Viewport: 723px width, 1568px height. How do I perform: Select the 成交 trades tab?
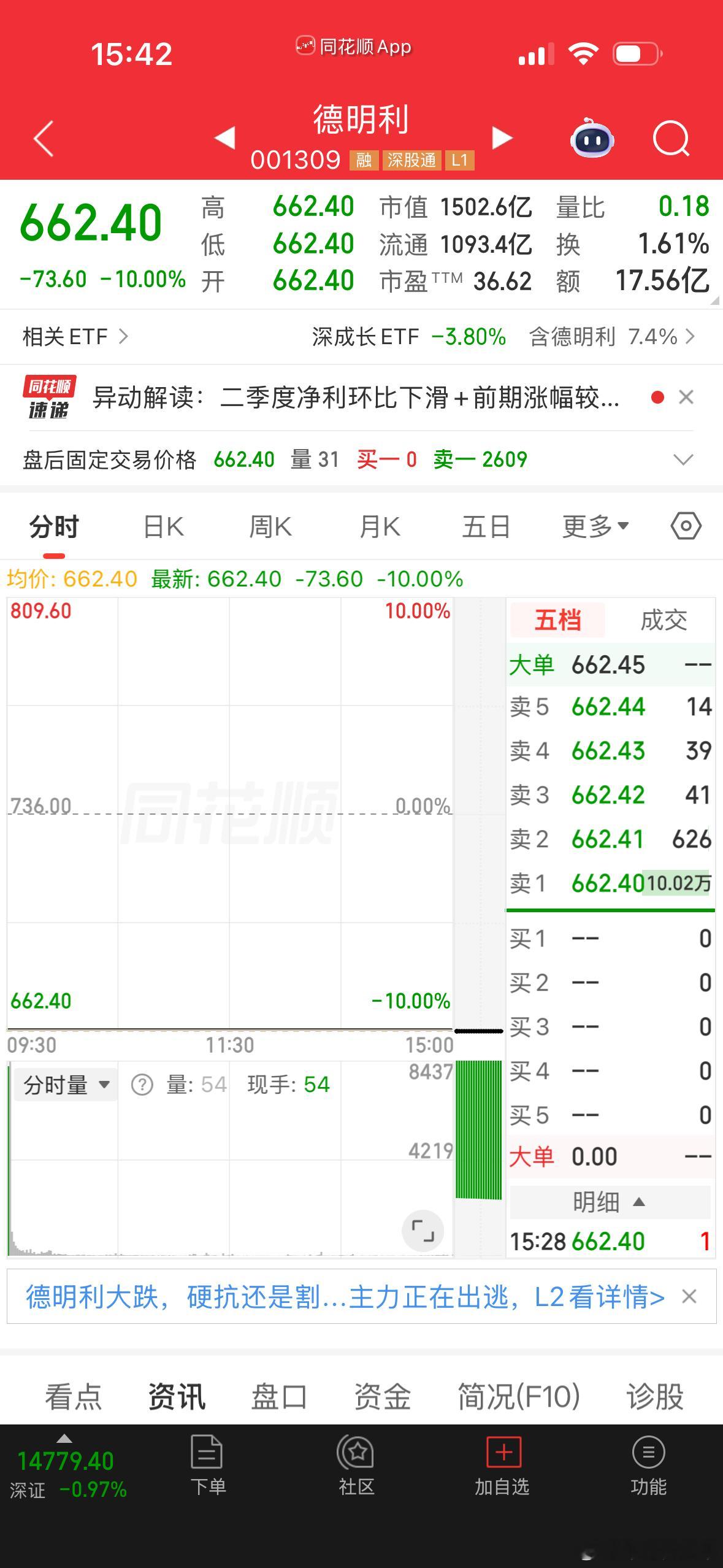click(x=664, y=620)
